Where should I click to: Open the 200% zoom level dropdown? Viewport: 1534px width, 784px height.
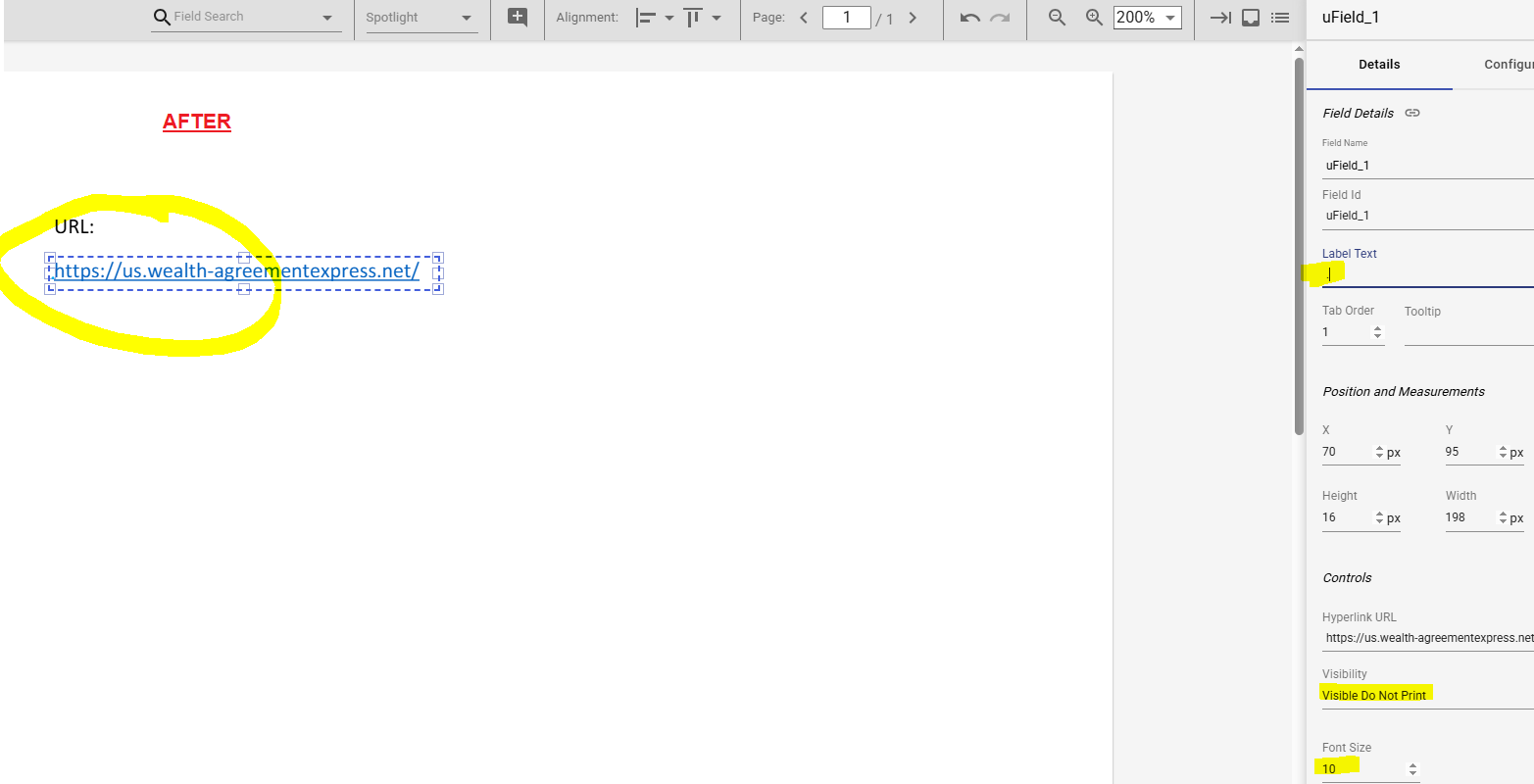[1147, 18]
